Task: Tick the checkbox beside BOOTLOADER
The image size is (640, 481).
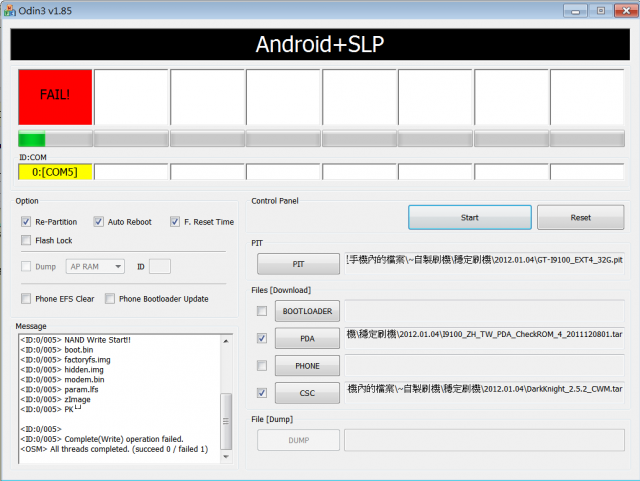Action: (x=262, y=311)
